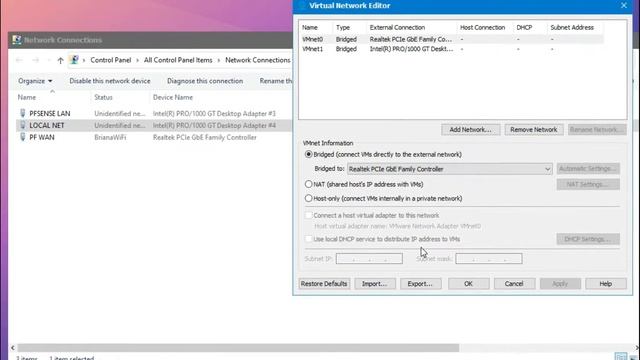
Task: Click the Apply button
Action: pyautogui.click(x=560, y=284)
